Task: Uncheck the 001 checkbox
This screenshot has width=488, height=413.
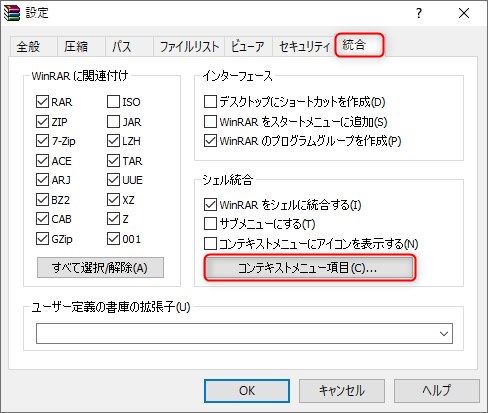Action: 113,239
